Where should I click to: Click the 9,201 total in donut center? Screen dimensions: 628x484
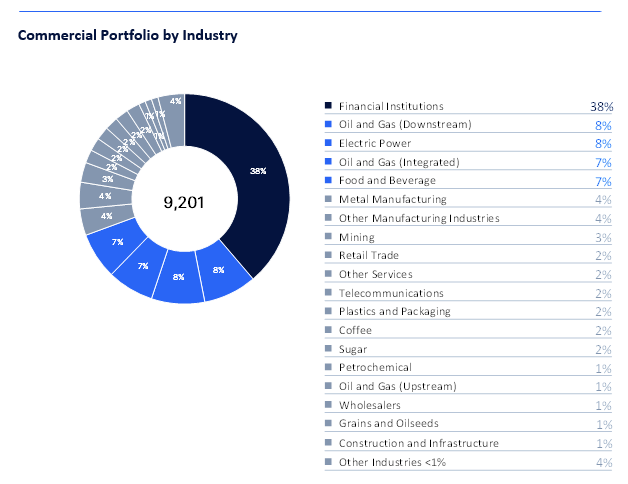coord(184,202)
